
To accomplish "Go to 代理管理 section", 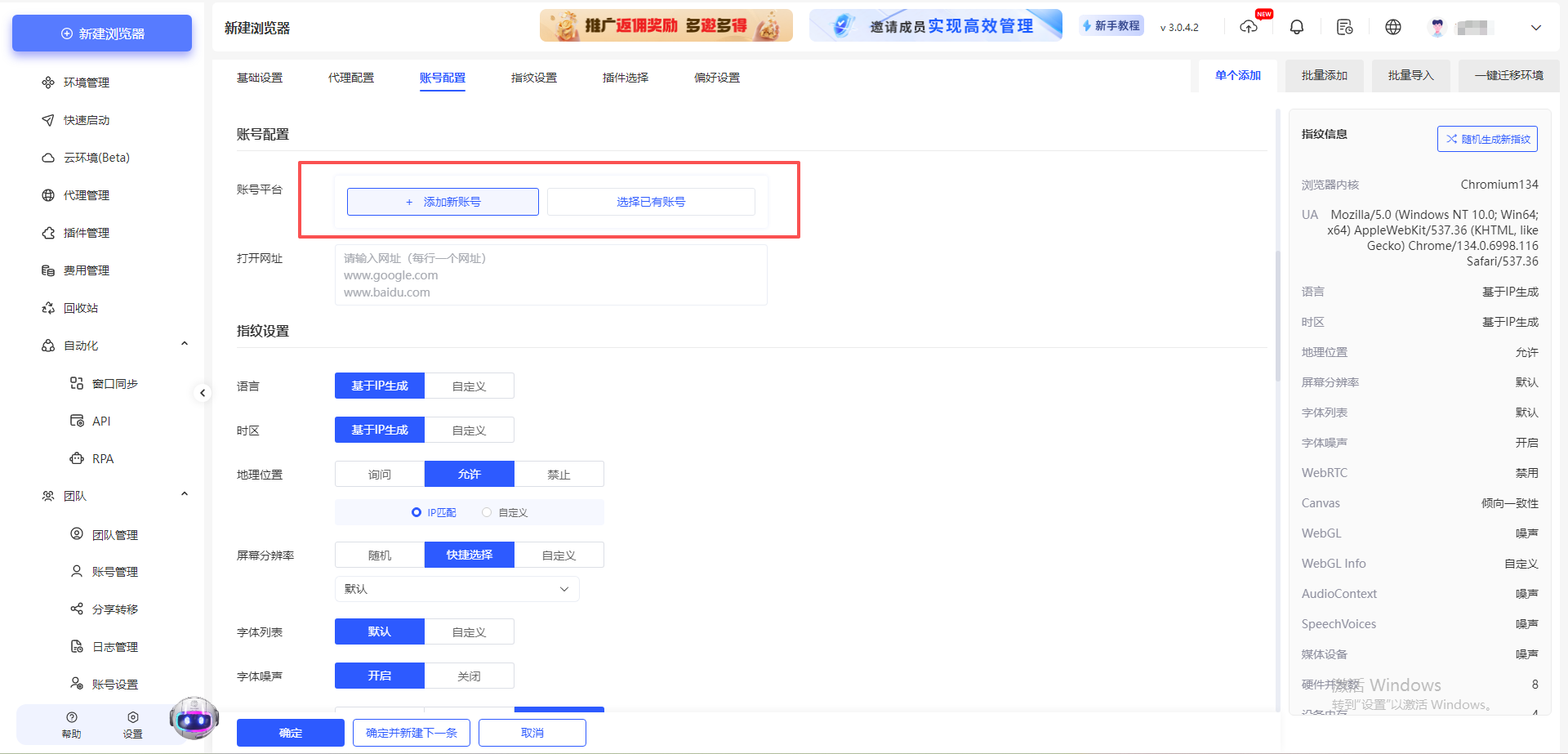I will coord(85,194).
